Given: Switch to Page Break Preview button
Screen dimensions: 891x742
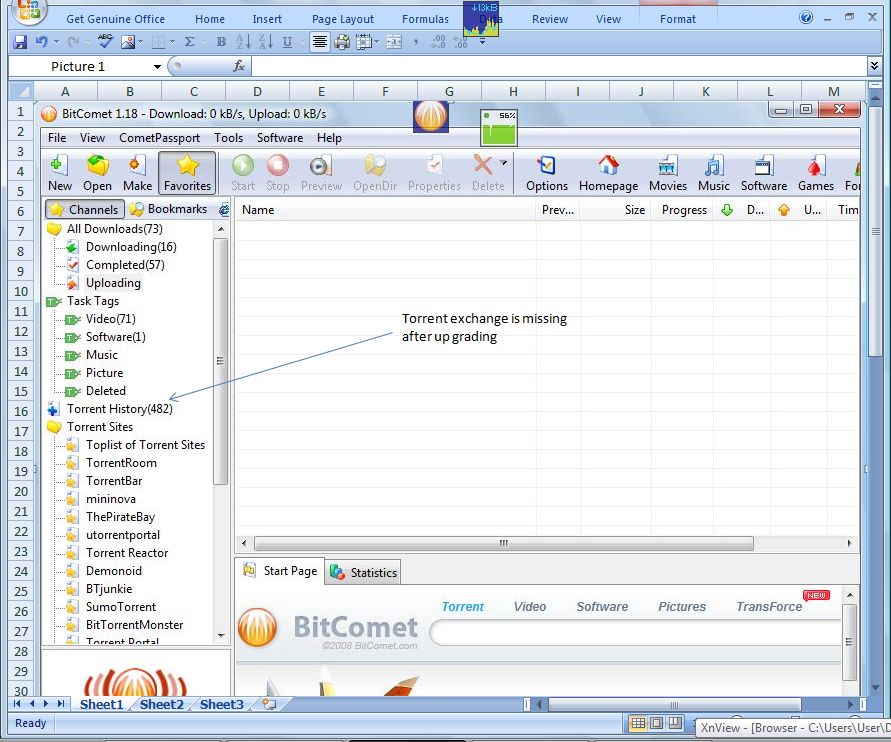Looking at the screenshot, I should click(675, 723).
